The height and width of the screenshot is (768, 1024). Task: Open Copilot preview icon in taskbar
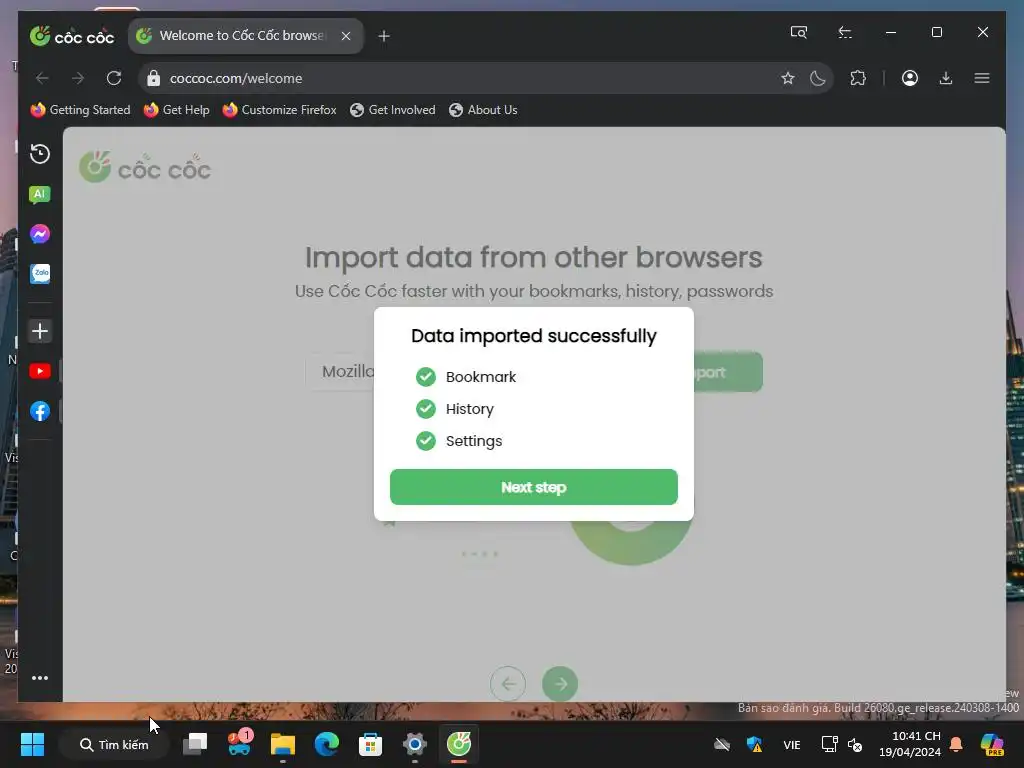pyautogui.click(x=992, y=744)
